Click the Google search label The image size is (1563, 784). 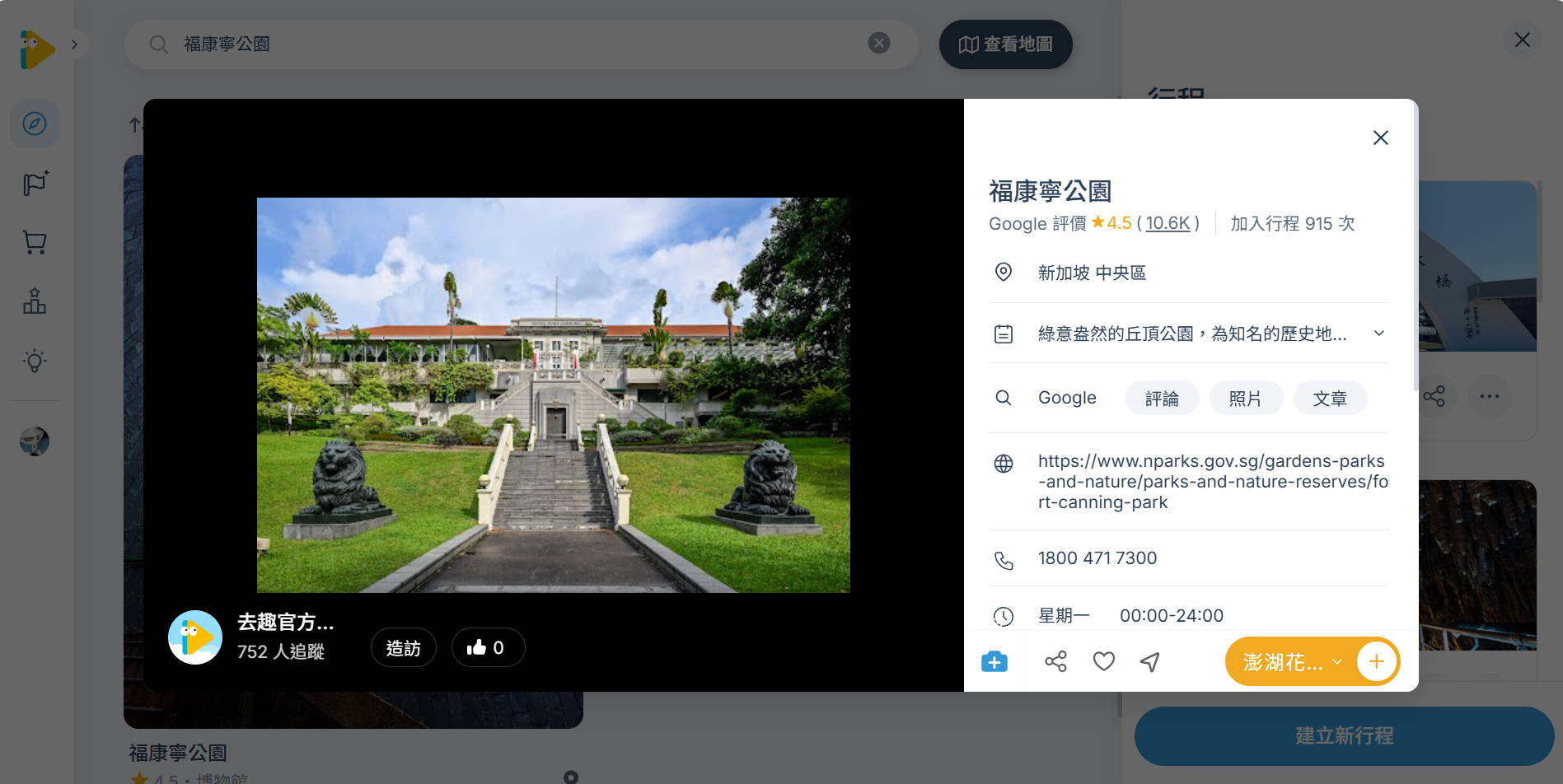coord(1067,398)
